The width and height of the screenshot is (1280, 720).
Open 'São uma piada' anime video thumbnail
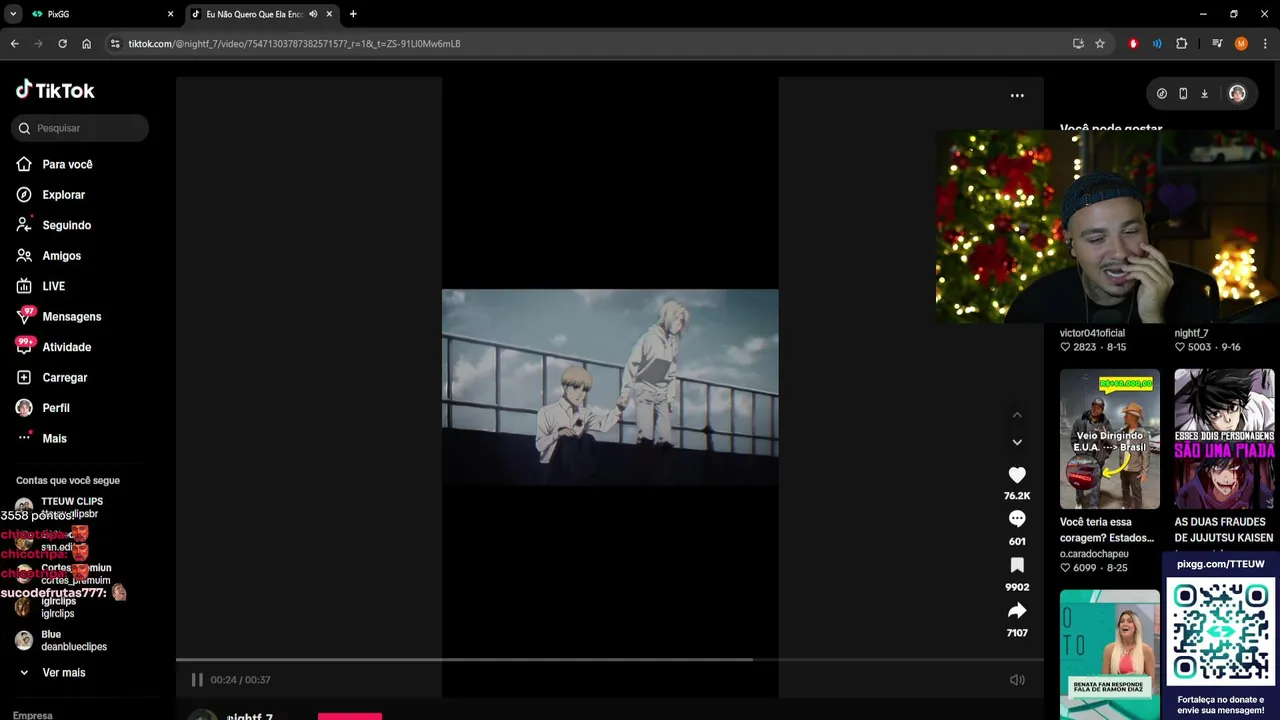[x=1224, y=439]
